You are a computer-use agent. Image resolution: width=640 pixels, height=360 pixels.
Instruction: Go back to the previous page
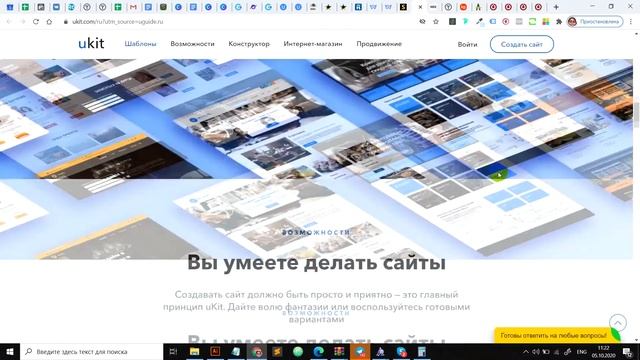tap(9, 22)
